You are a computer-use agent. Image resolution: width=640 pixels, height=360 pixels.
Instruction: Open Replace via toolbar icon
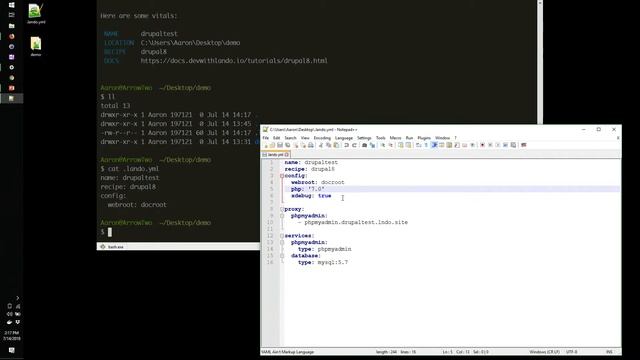click(x=373, y=145)
